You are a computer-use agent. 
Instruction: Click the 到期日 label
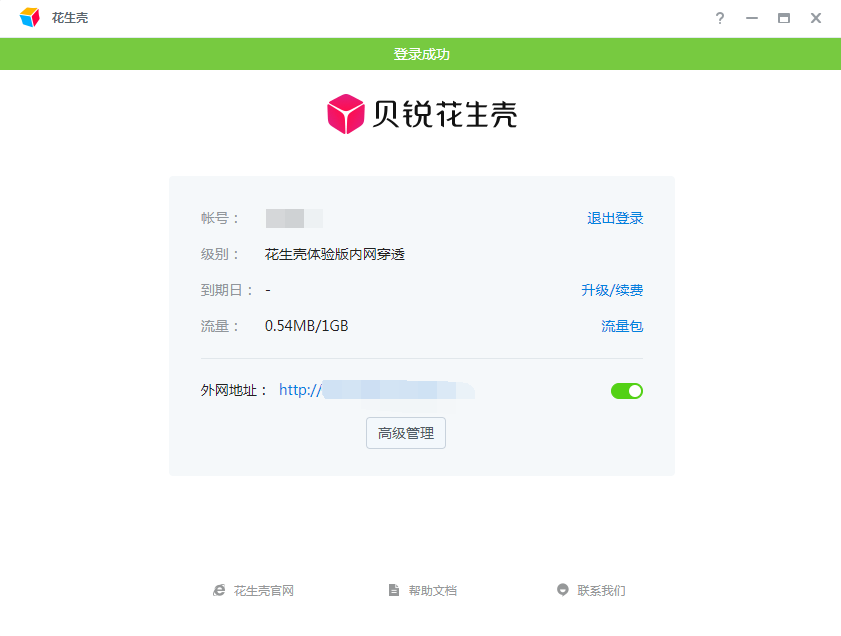226,290
